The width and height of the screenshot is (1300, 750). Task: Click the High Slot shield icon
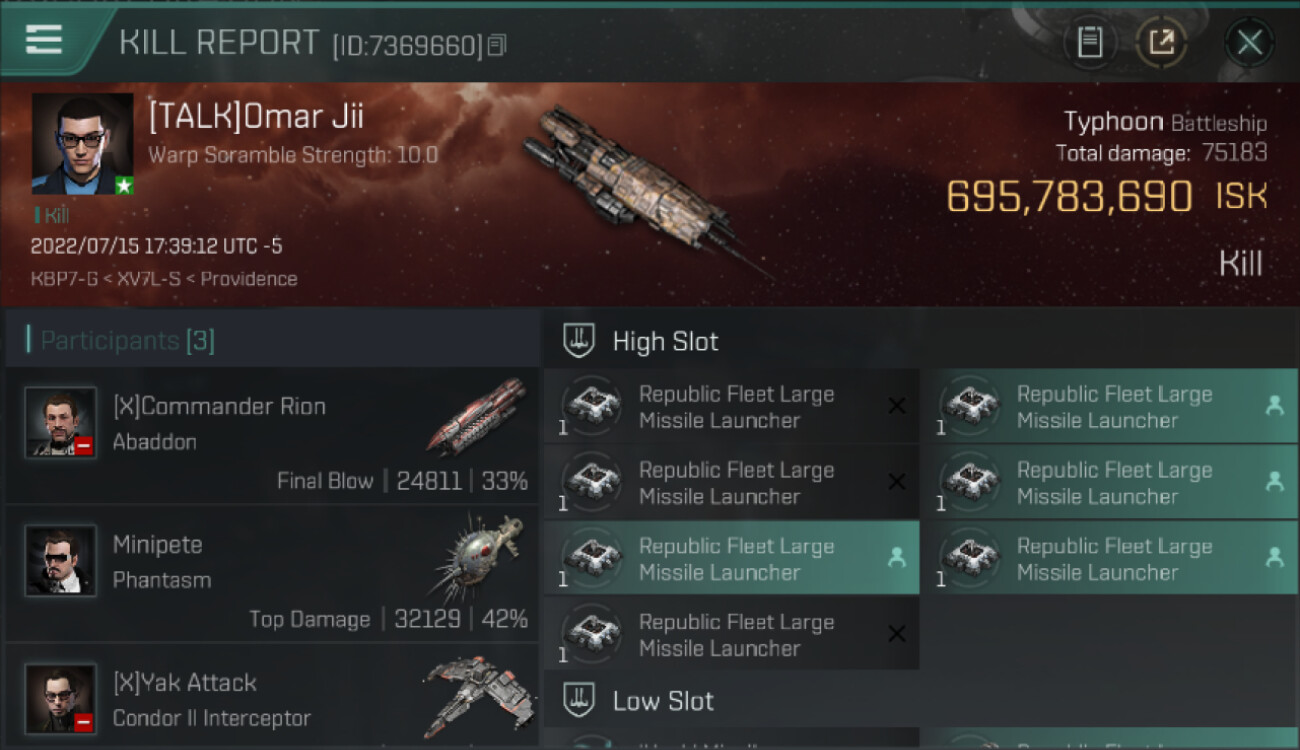tap(579, 341)
